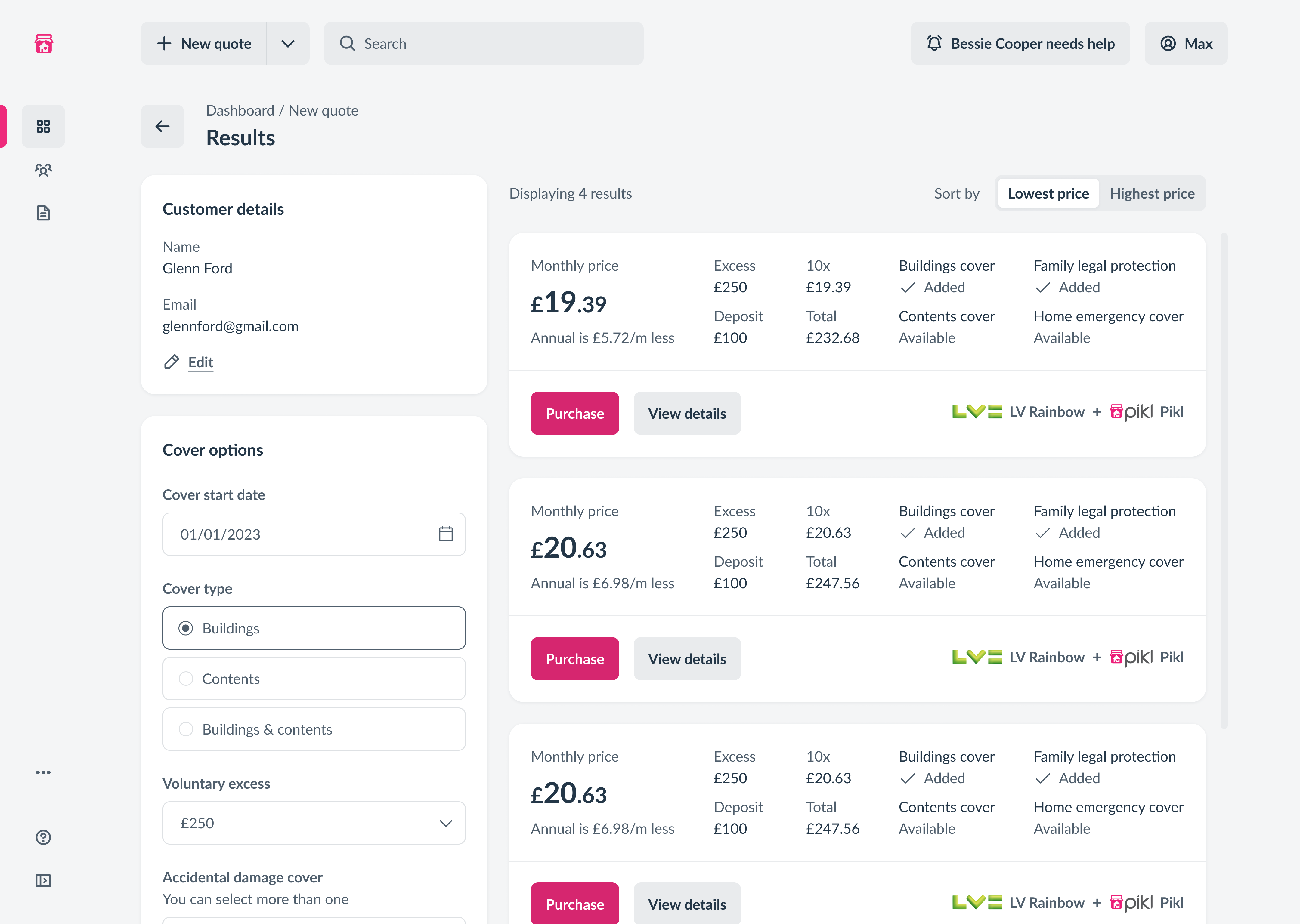The width and height of the screenshot is (1300, 924).
Task: Open calendar icon in cover start date
Action: pos(446,534)
